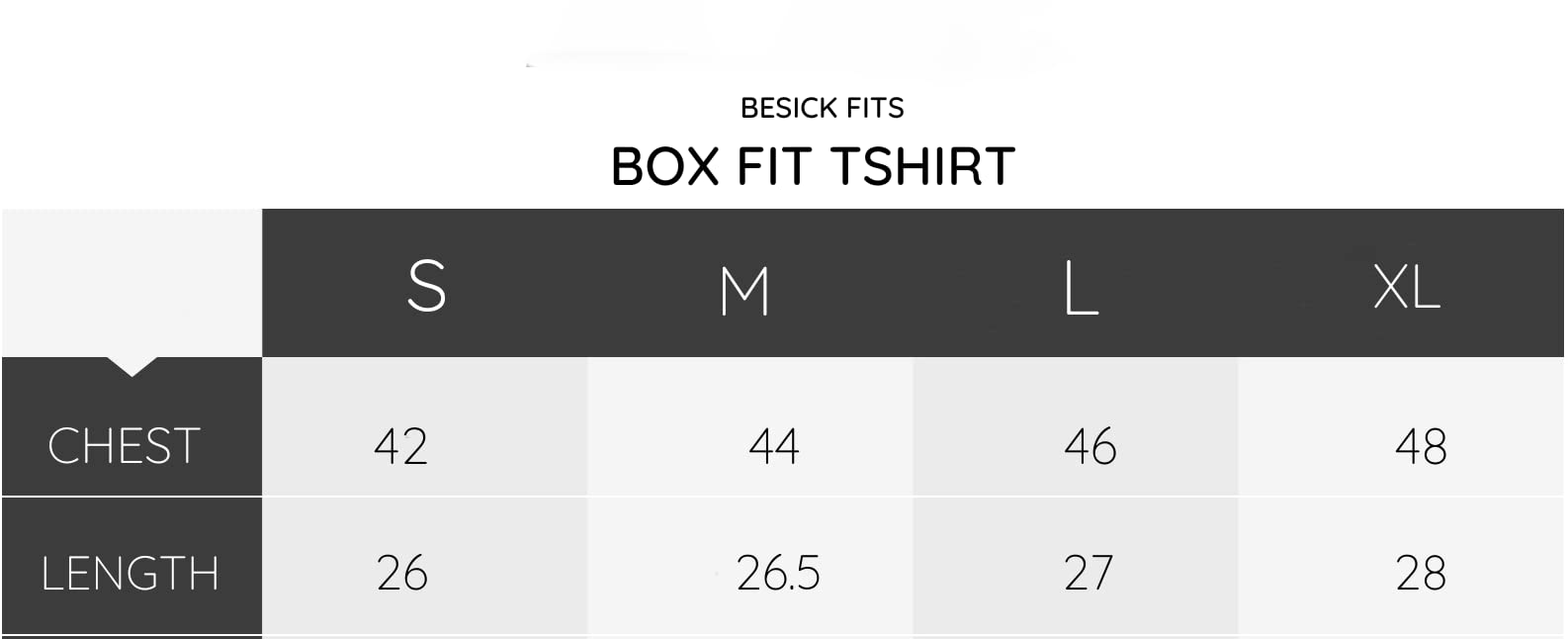Click the word FIT in the large title

[x=778, y=166]
